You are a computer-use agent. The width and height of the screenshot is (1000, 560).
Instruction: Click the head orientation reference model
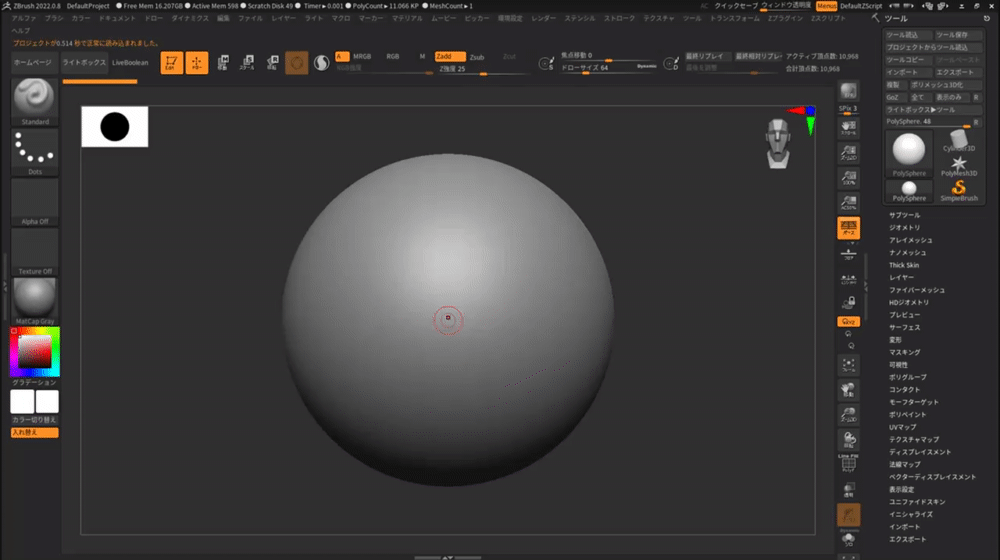(x=780, y=142)
